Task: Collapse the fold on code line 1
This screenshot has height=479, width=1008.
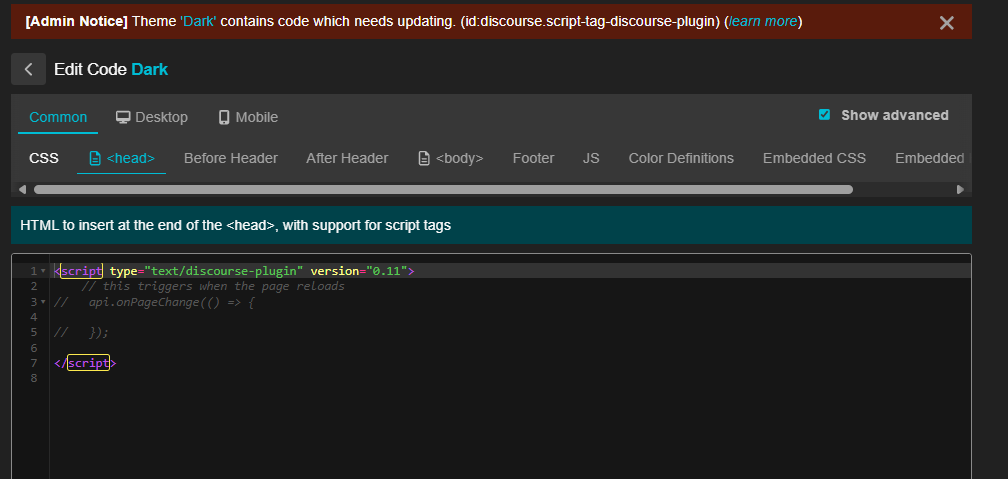Action: tap(43, 271)
